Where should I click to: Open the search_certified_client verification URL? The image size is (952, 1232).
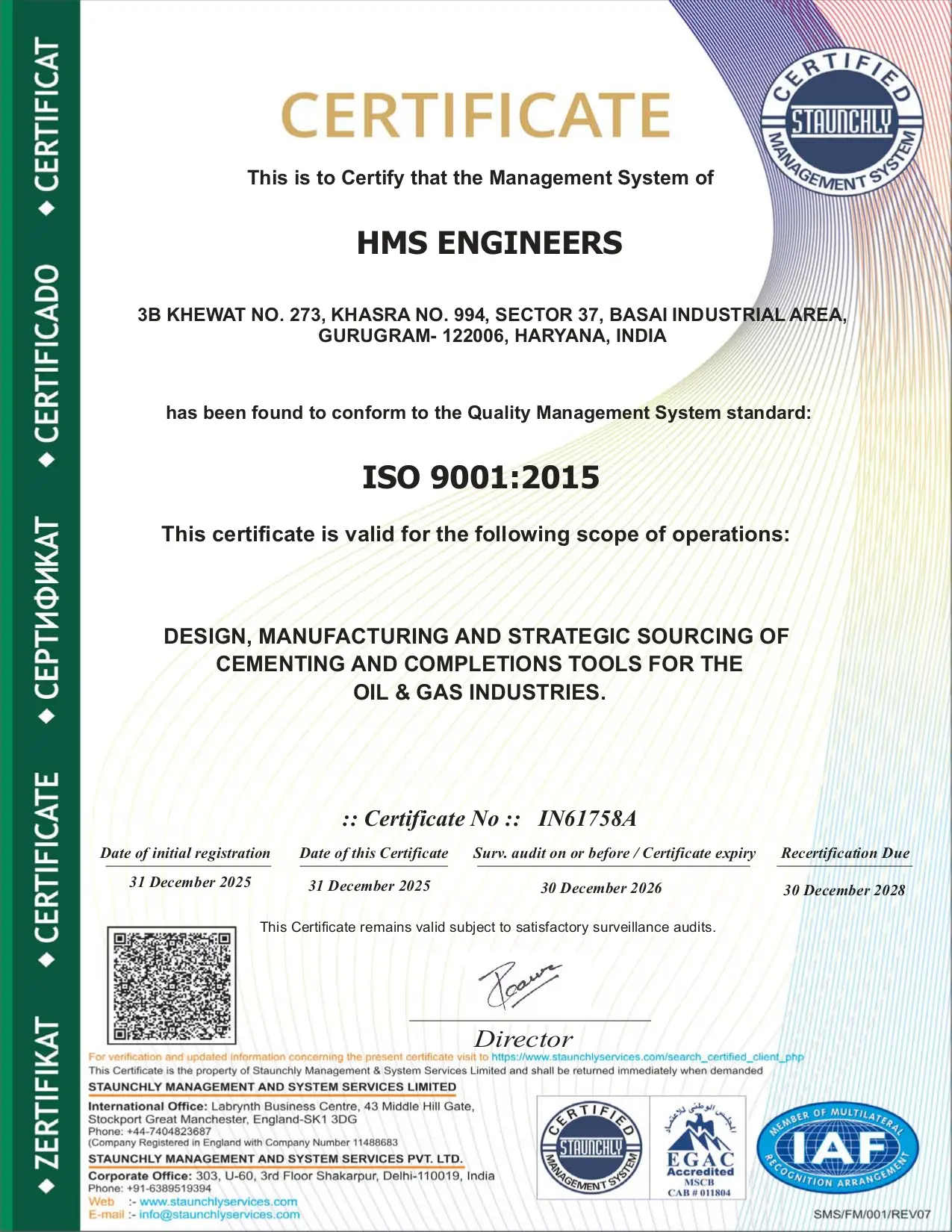pyautogui.click(x=647, y=1057)
